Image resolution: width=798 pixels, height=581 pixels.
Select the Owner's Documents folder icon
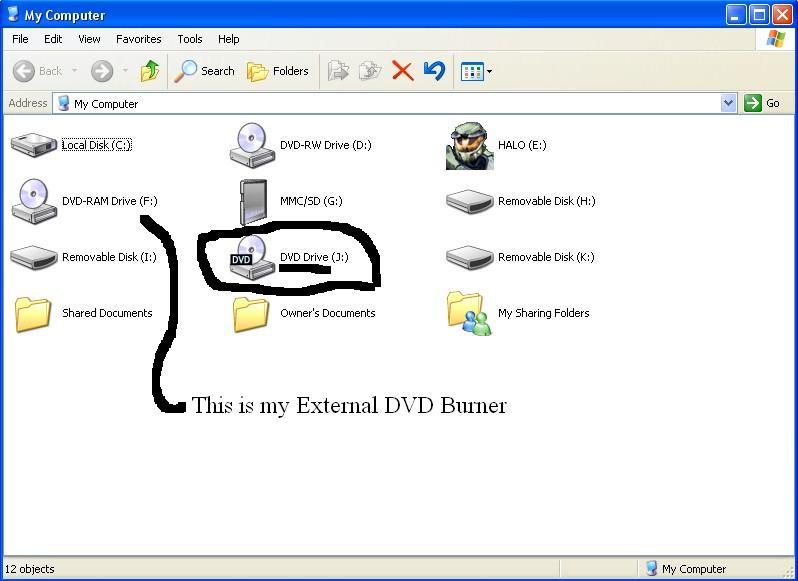(x=251, y=314)
